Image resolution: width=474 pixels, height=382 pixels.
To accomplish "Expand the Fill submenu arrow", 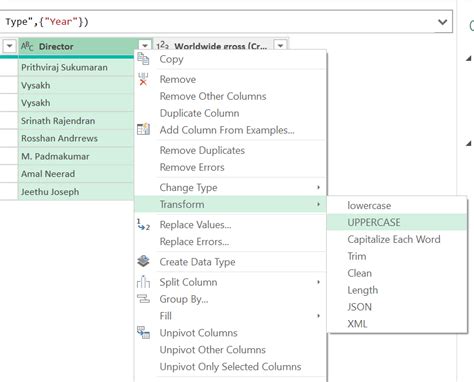I will point(319,316).
